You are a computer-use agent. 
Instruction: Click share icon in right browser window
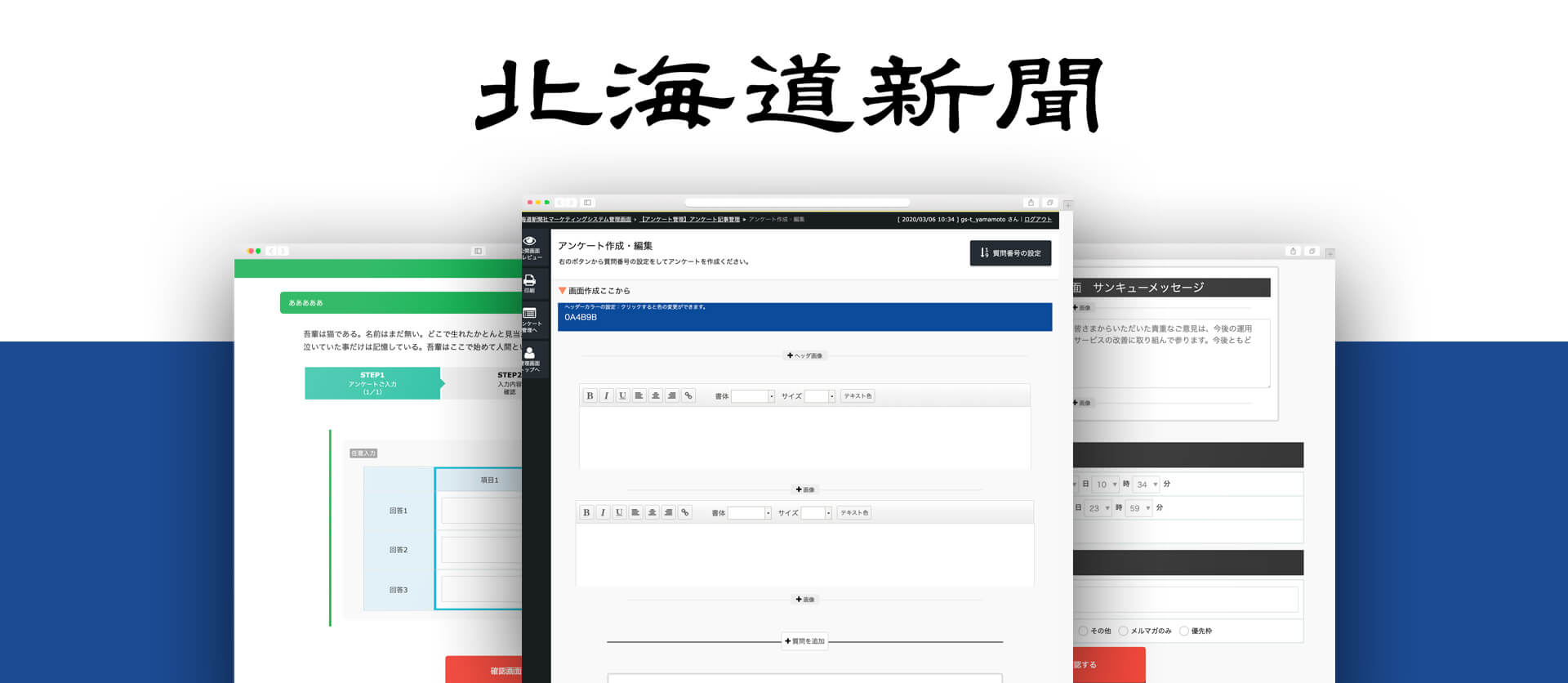coord(1293,252)
